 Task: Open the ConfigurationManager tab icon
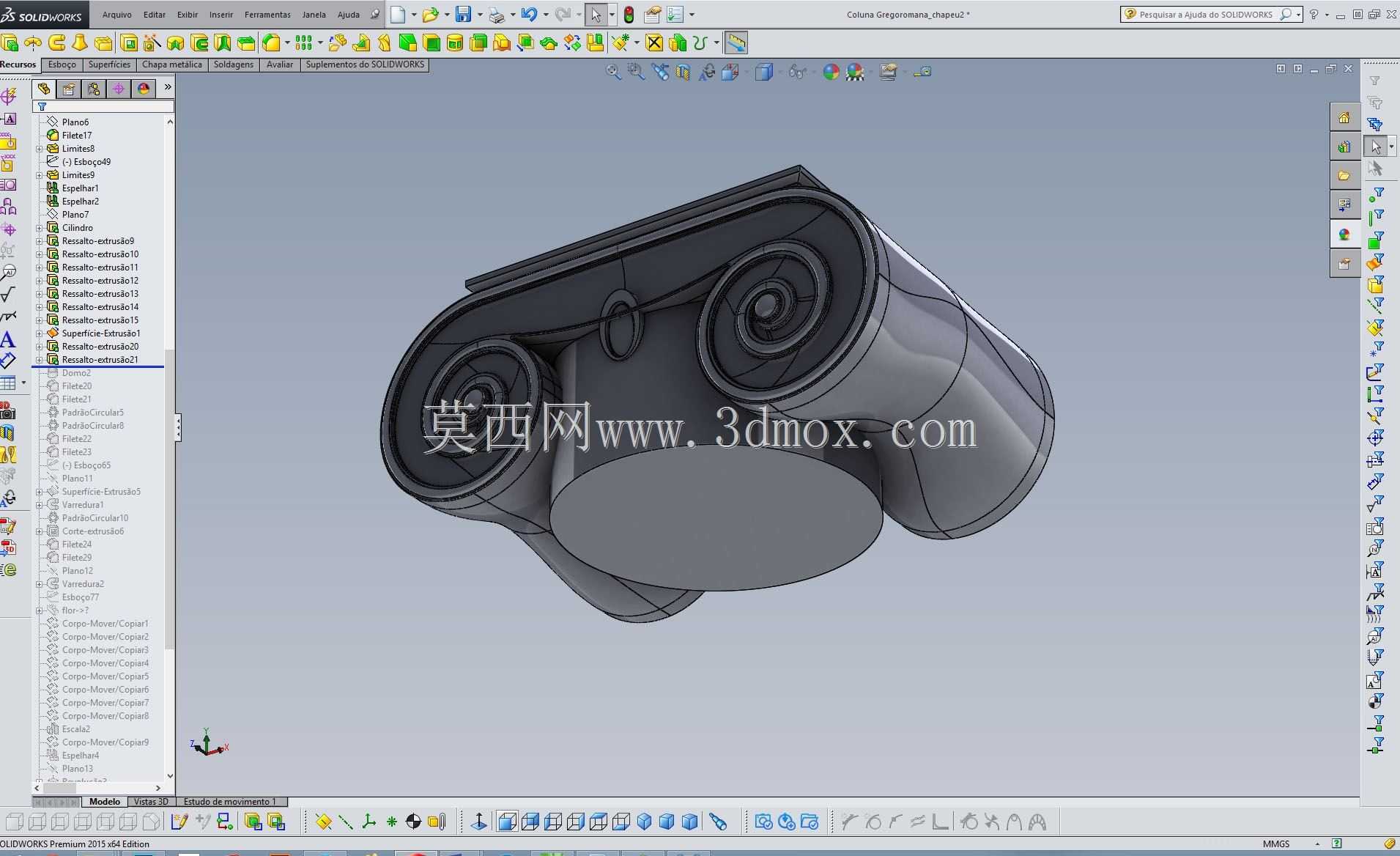click(x=94, y=89)
